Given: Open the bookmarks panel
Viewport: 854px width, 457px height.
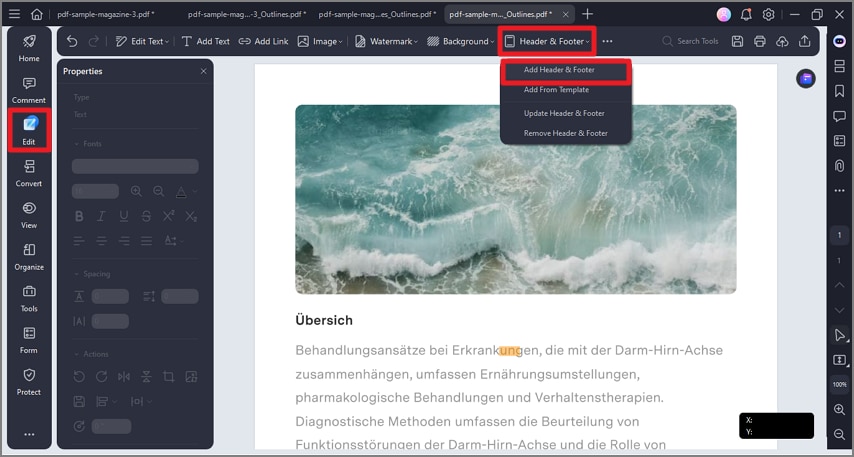Looking at the screenshot, I should click(x=839, y=91).
